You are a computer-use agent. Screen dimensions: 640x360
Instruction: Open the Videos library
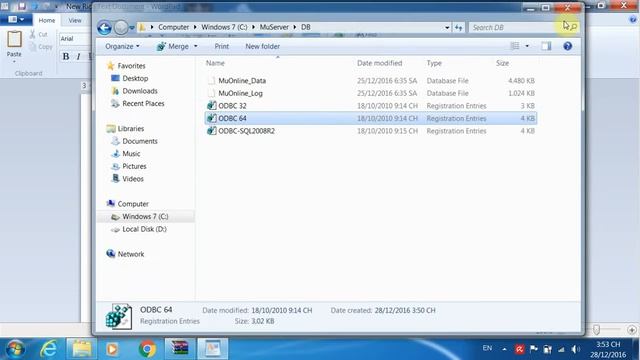point(133,179)
